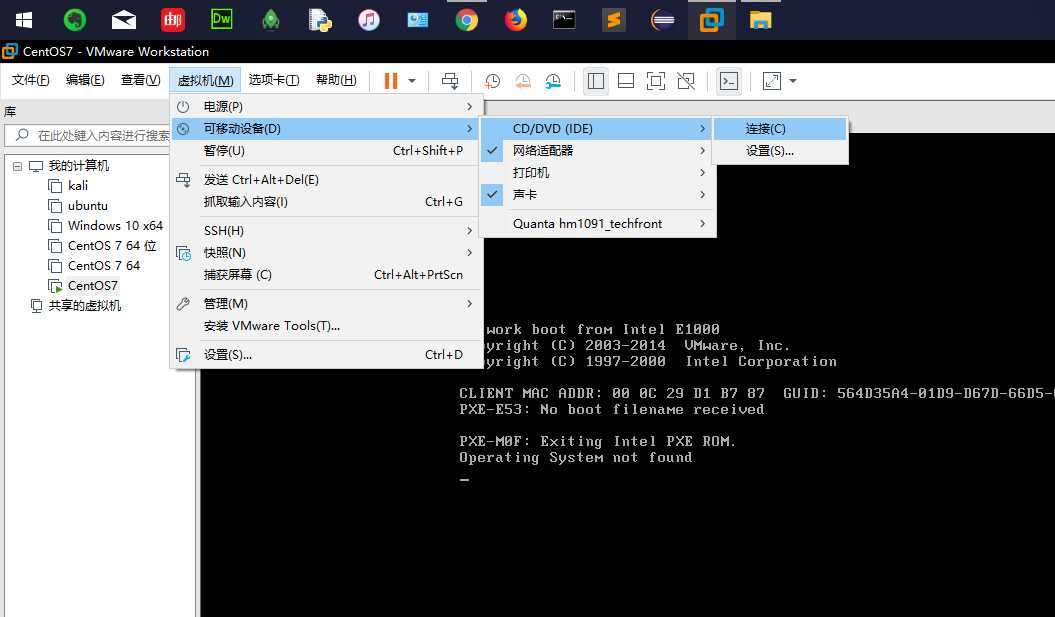Toggle the checked 声卡 entry
Screen dimensions: 1055x617
click(x=597, y=195)
